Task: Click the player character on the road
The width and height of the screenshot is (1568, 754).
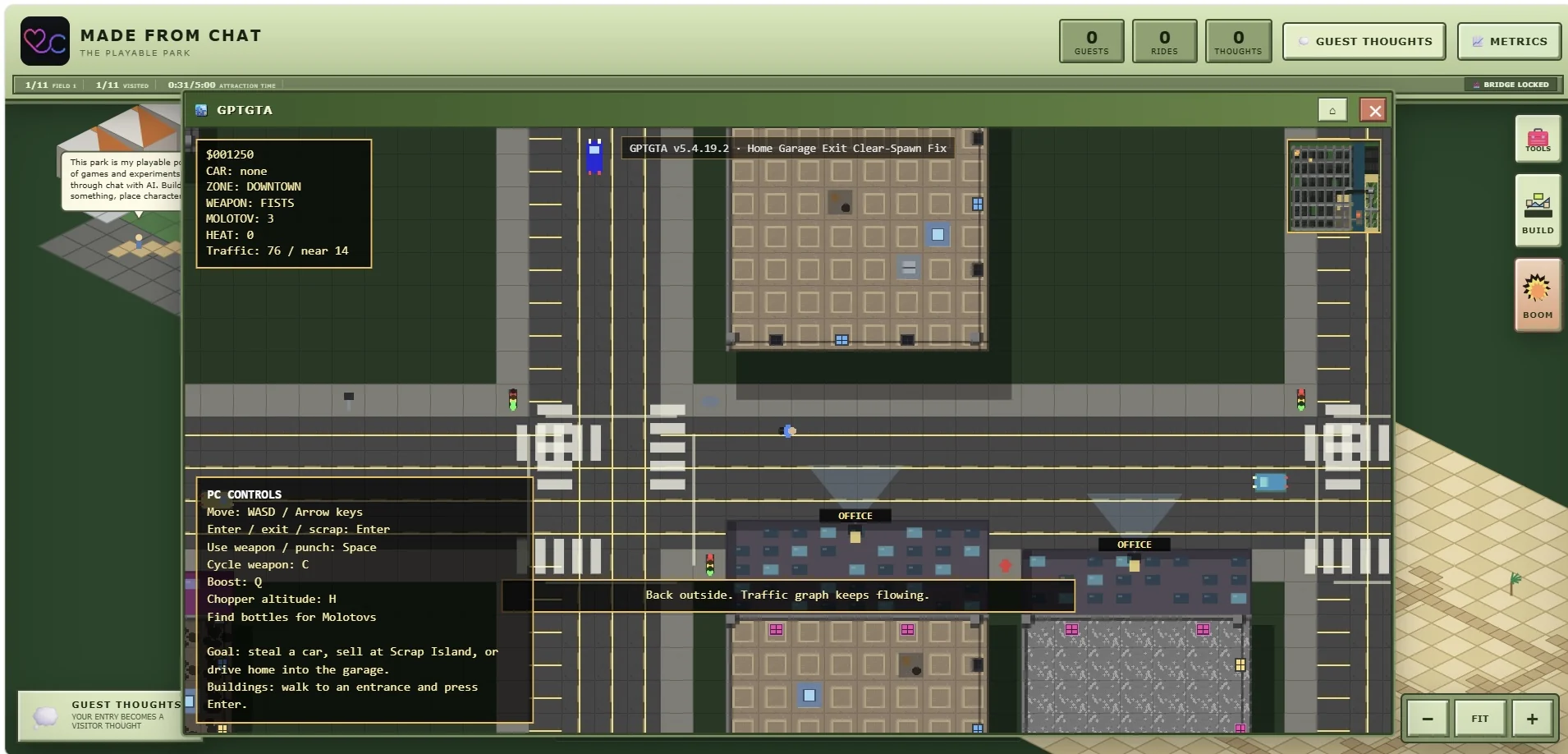Action: 787,431
